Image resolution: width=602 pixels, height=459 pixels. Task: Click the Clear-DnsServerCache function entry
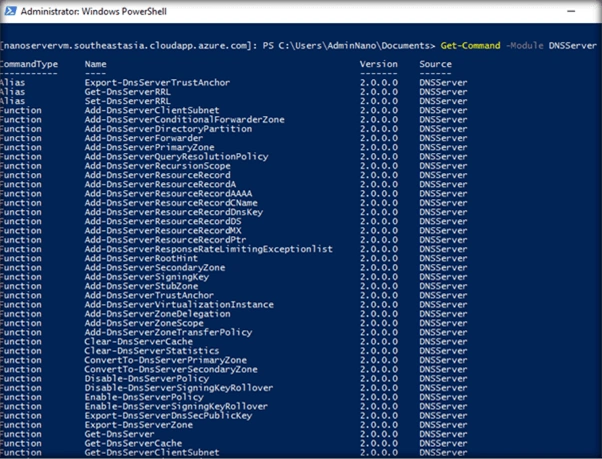[139, 342]
